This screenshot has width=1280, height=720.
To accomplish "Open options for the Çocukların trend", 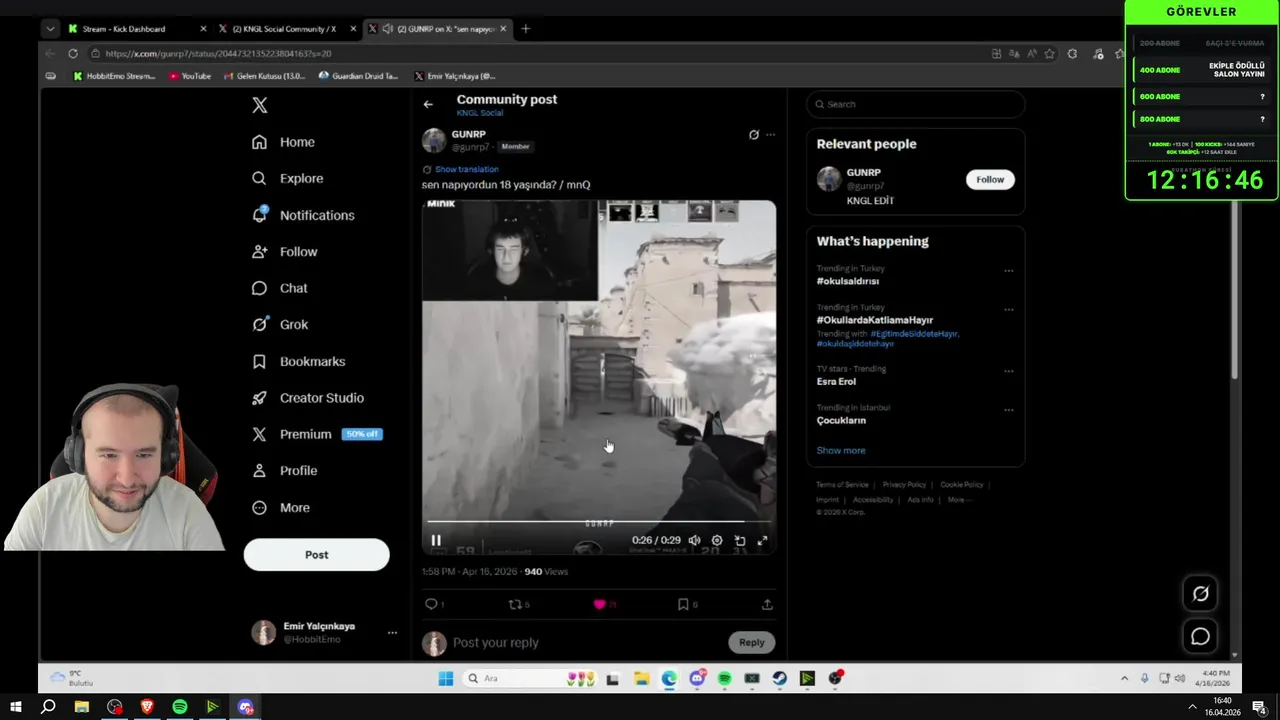I will tap(1009, 410).
